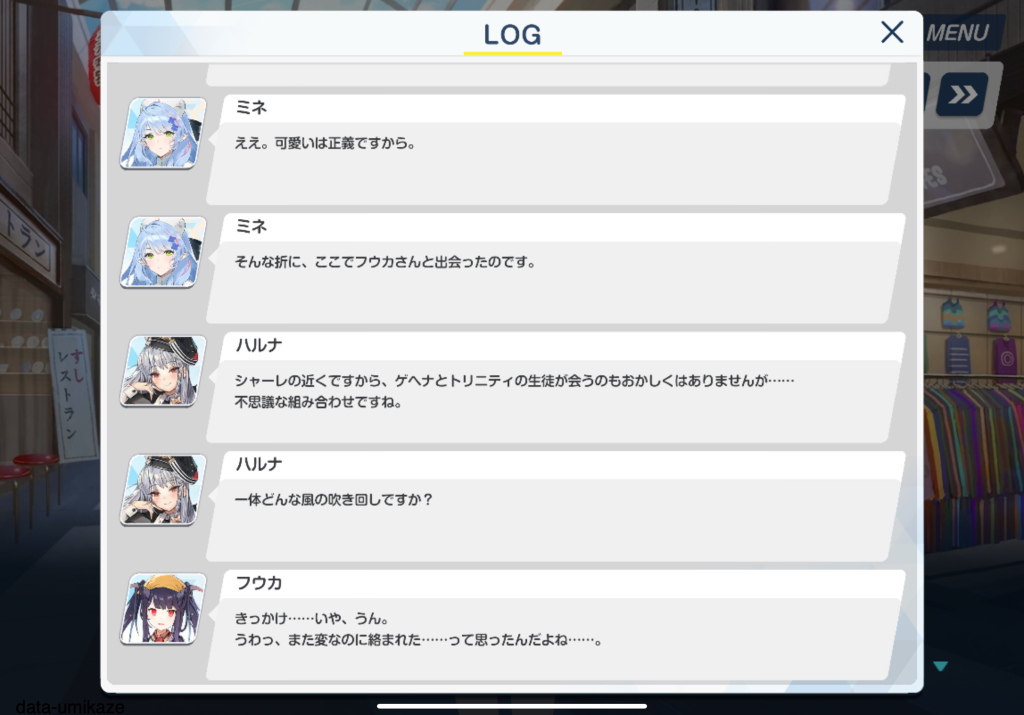The width and height of the screenshot is (1024, 715).
Task: Click the first ミネ name header
Action: pyautogui.click(x=251, y=107)
